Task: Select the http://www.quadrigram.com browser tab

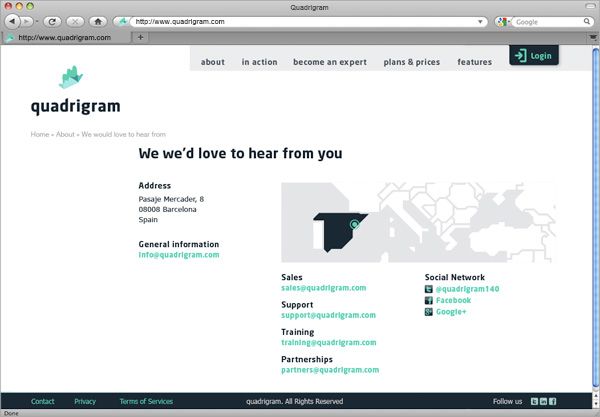Action: click(x=66, y=37)
